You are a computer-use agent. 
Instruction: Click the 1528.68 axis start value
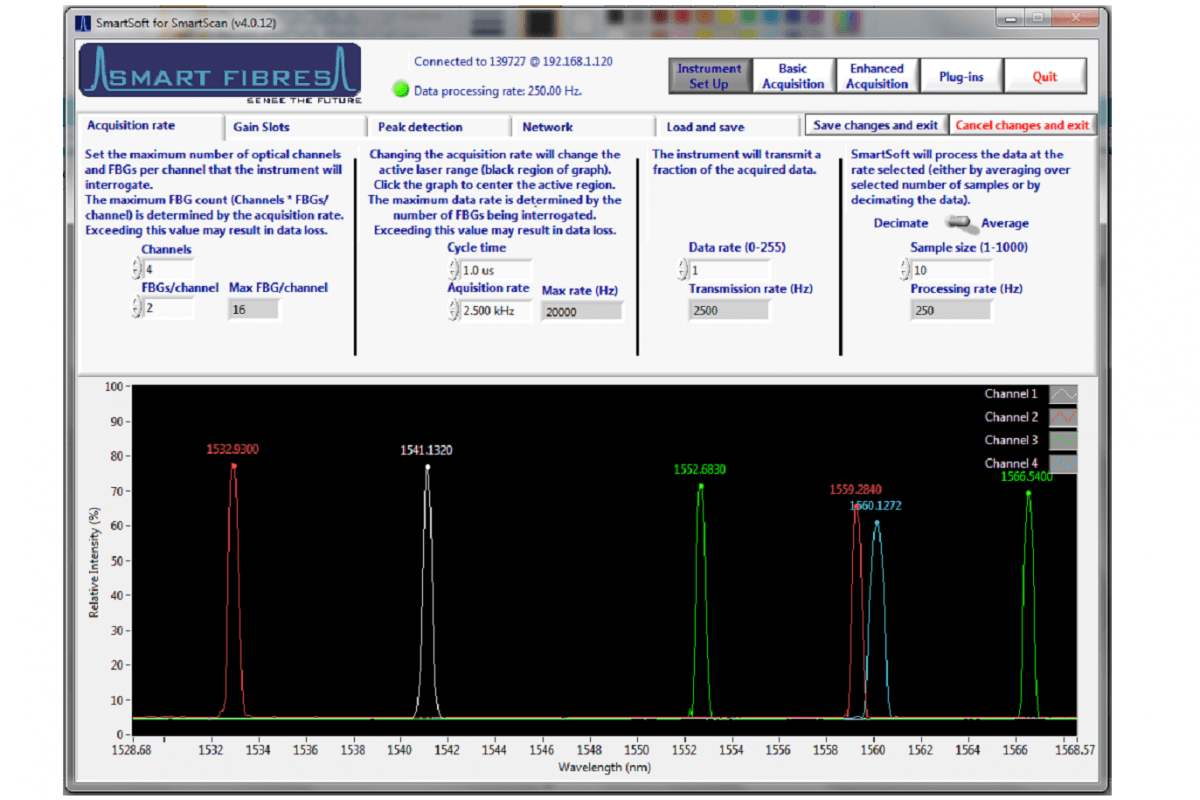point(132,748)
